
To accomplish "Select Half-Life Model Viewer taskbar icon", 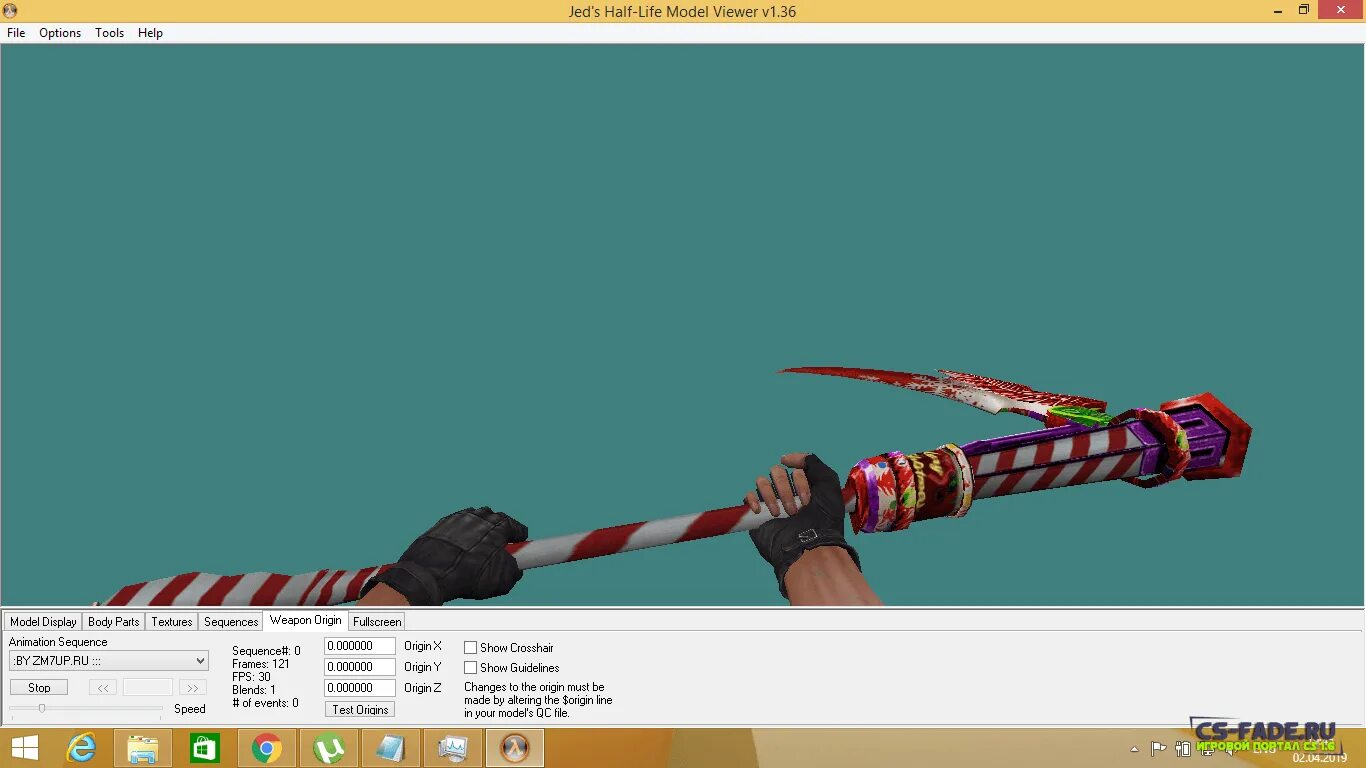I will point(515,748).
